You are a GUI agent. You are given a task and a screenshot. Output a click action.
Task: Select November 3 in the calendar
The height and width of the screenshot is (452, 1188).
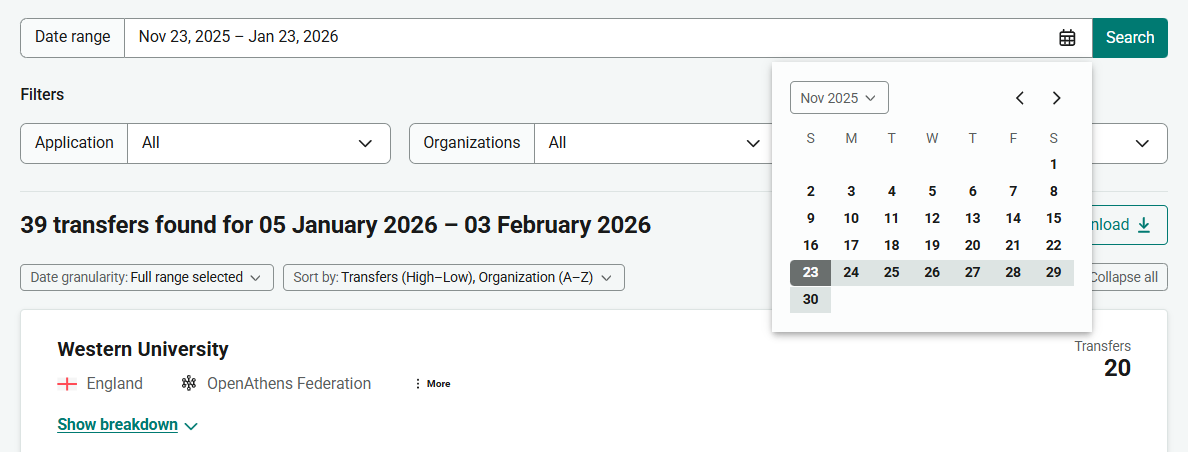(x=851, y=192)
